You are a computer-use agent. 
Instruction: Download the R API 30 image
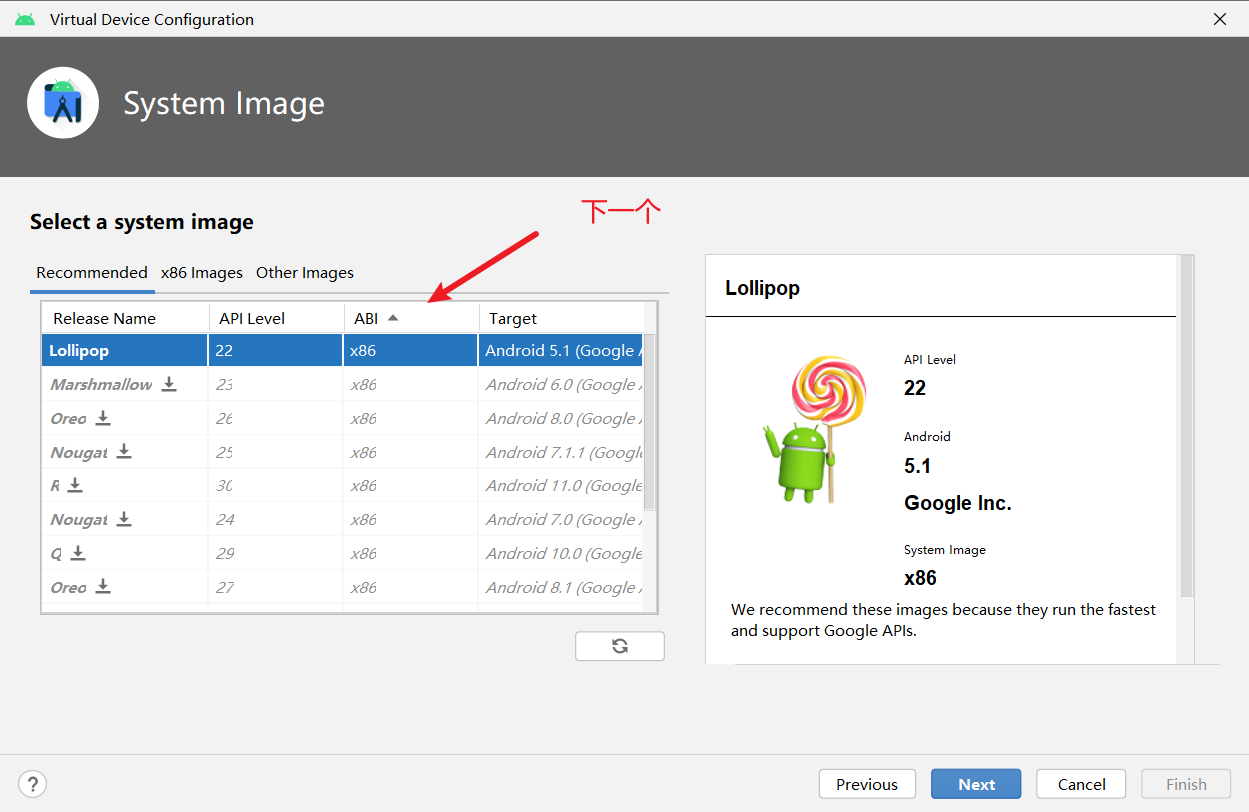tap(75, 486)
